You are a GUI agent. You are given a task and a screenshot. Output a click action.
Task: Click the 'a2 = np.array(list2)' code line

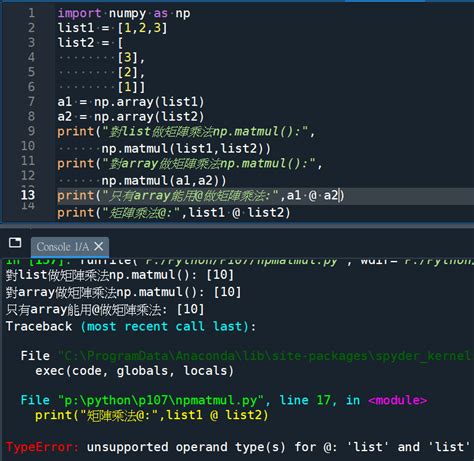[131, 117]
